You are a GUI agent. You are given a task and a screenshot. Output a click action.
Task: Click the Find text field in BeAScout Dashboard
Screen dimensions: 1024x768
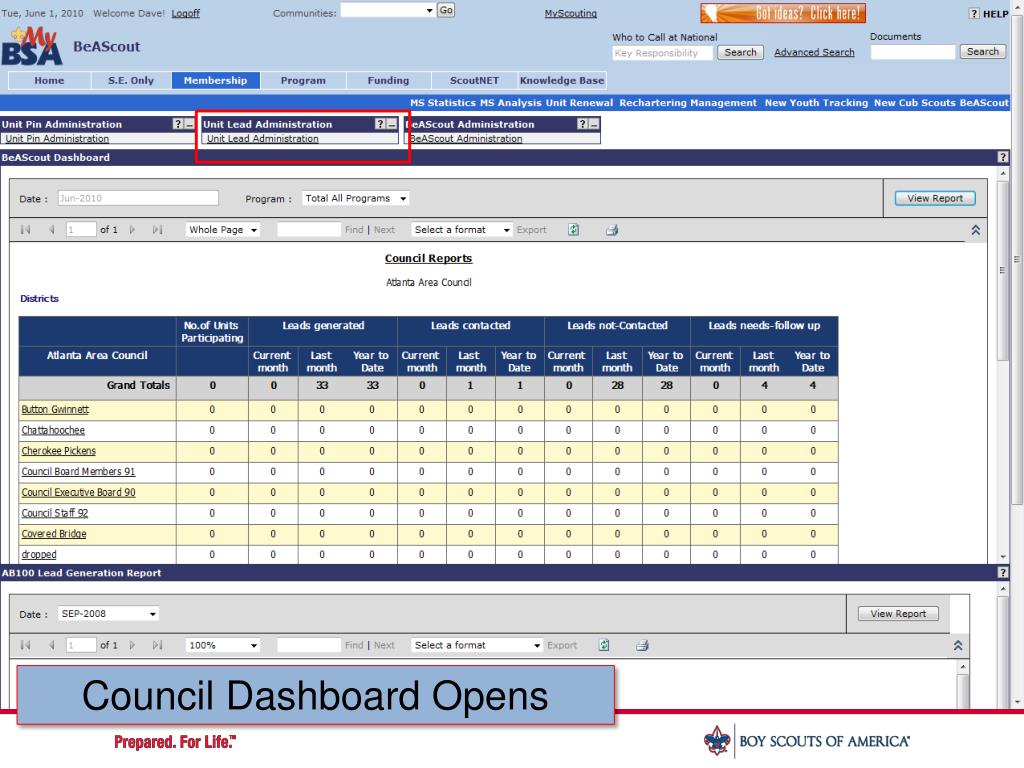point(308,230)
